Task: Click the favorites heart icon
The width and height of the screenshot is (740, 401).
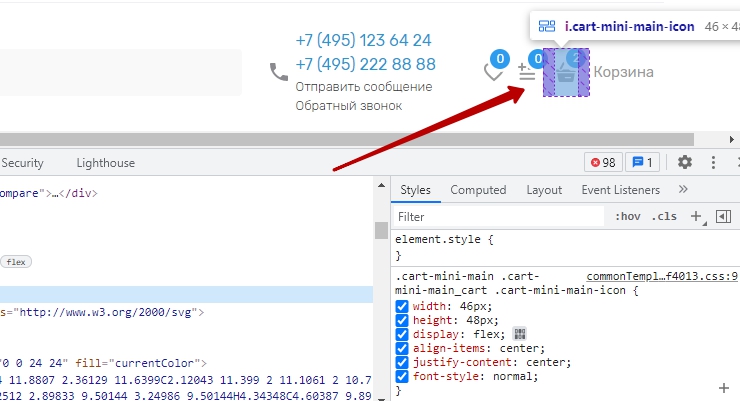Action: [493, 72]
